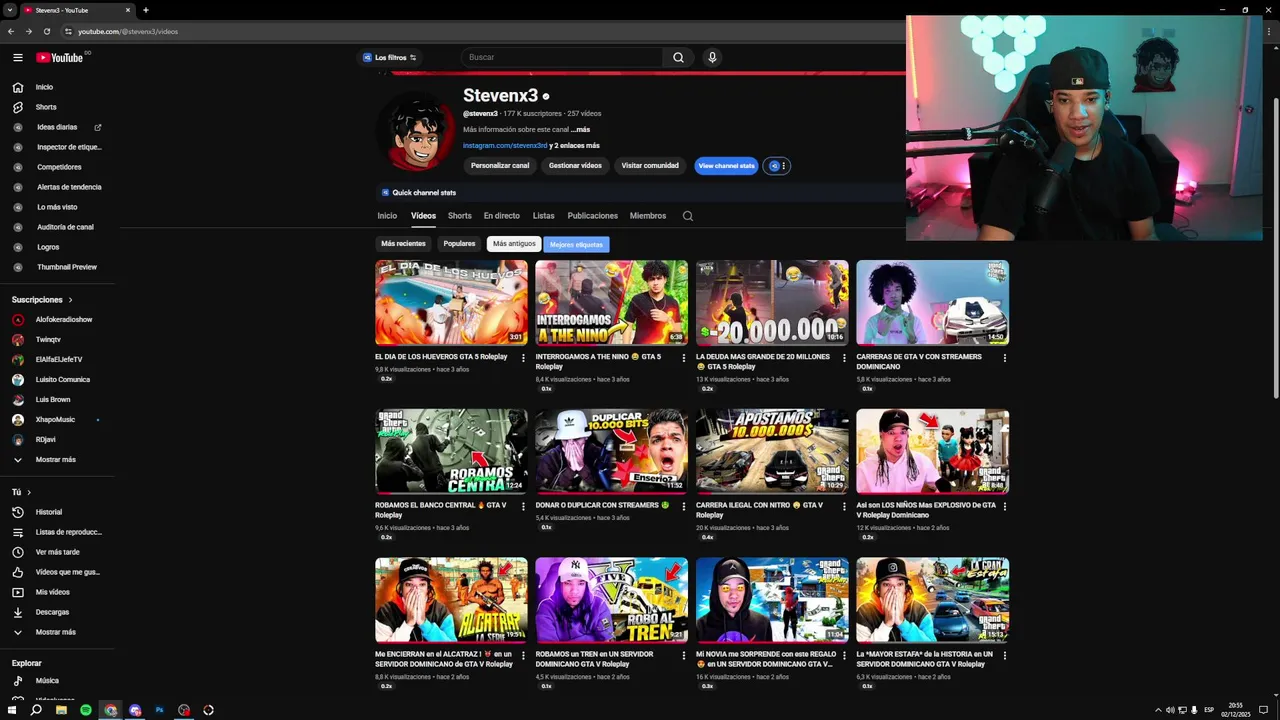Open Competidores in the sidebar
Viewport: 1280px width, 720px height.
tap(57, 167)
